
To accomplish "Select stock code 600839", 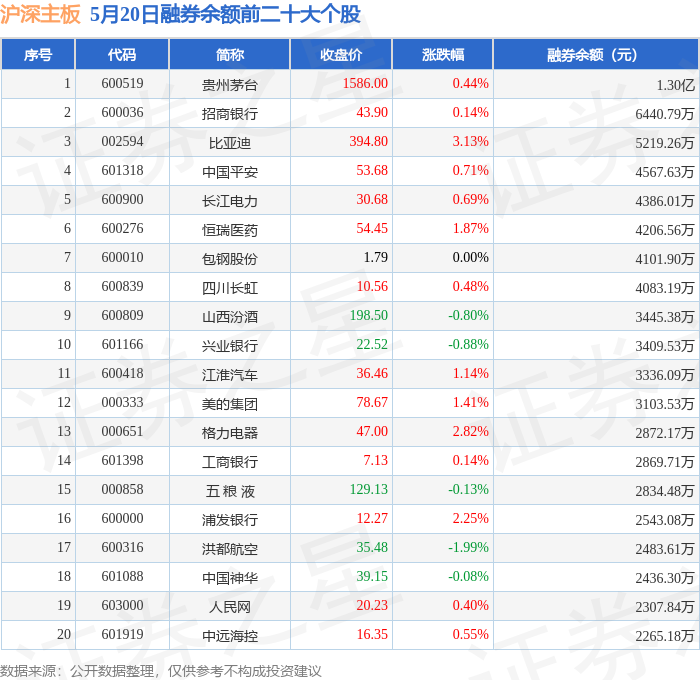I will (x=122, y=287).
